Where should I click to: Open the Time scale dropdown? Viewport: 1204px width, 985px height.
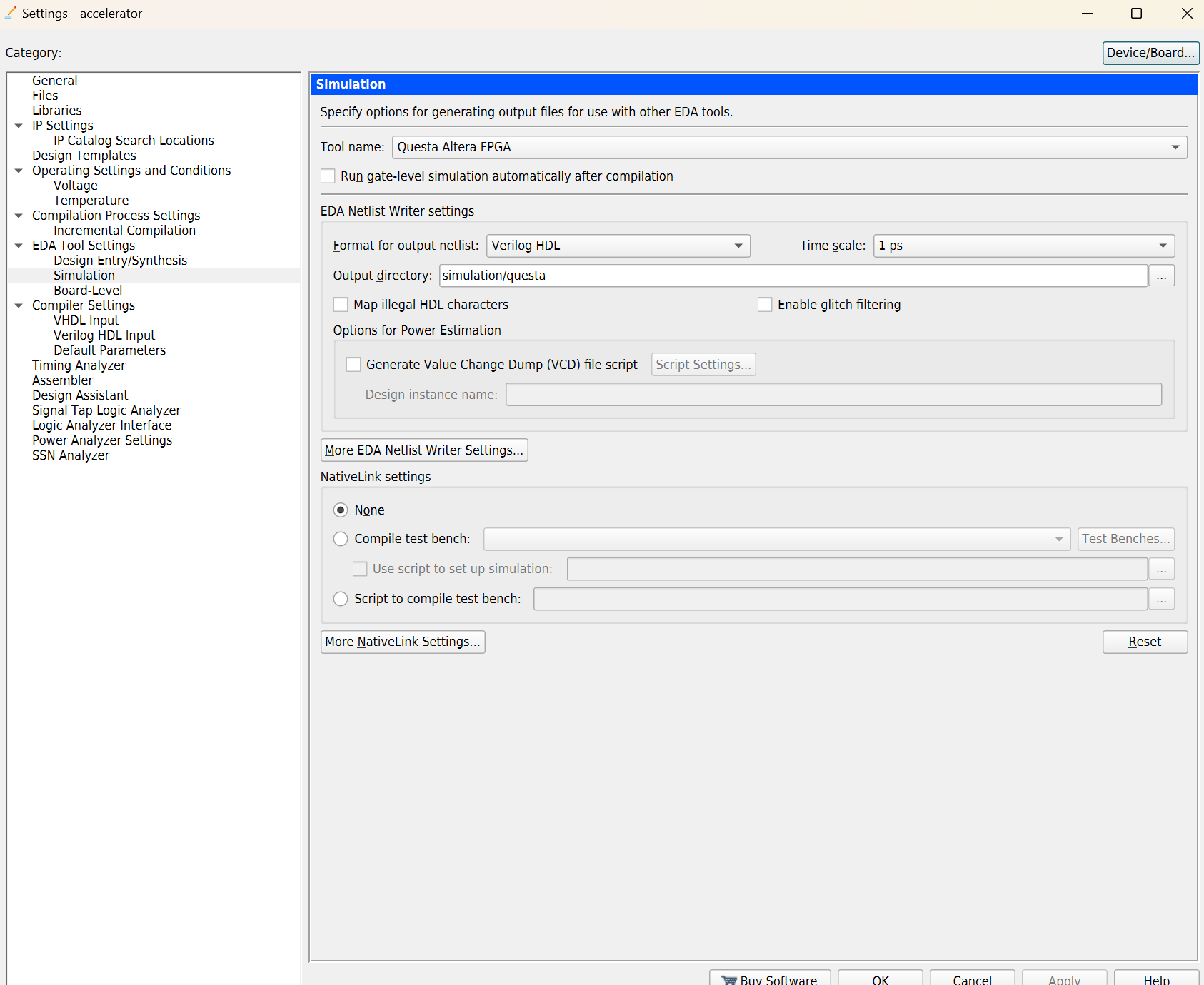coord(1023,246)
